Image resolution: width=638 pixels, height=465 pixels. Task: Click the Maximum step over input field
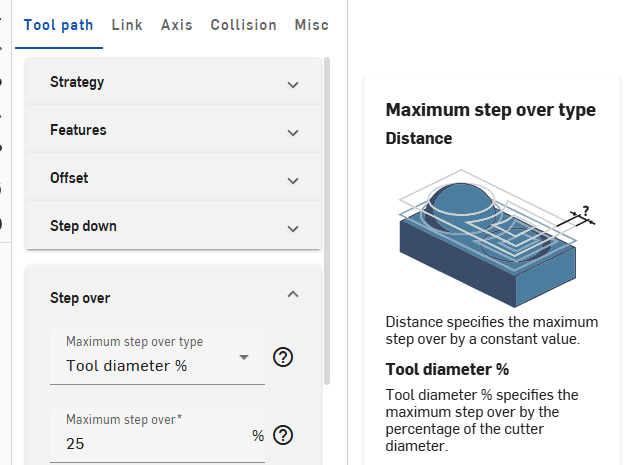coord(157,435)
